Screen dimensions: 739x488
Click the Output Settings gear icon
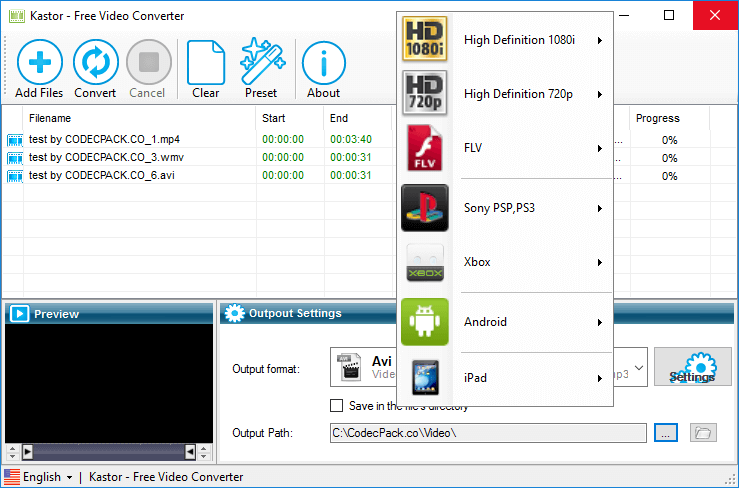[234, 313]
